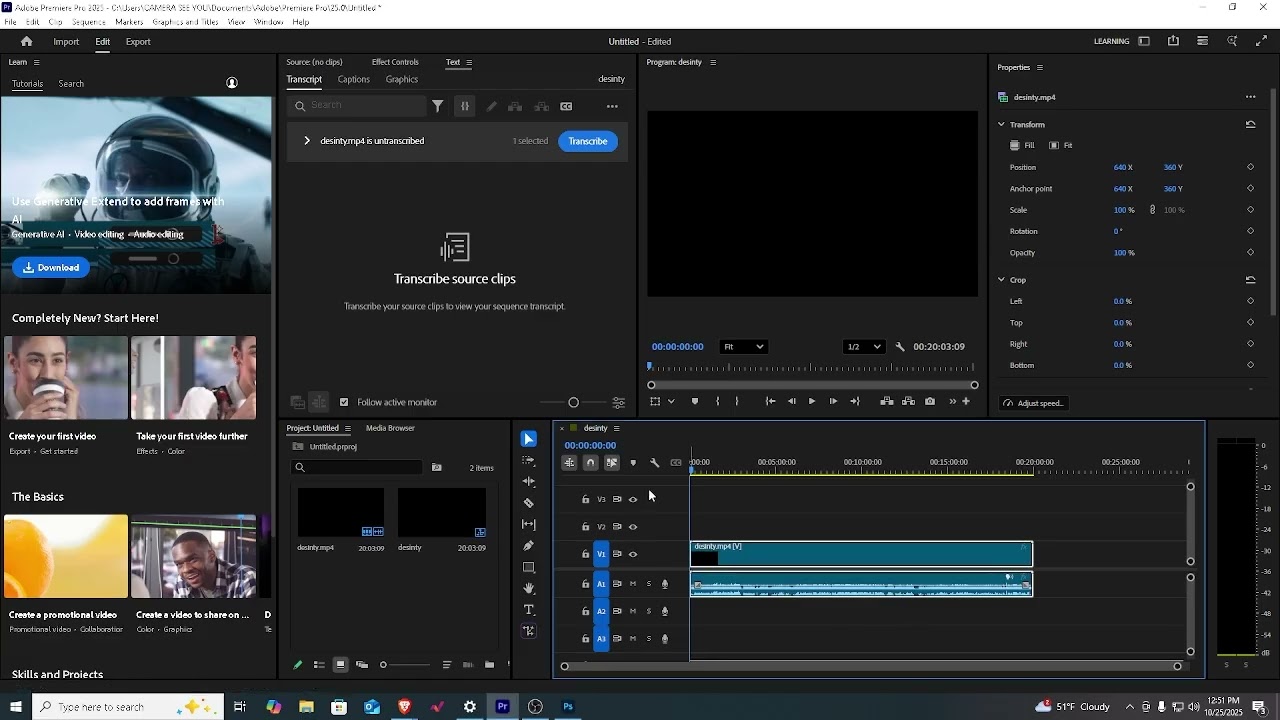Click Mark In bracket button

(718, 401)
